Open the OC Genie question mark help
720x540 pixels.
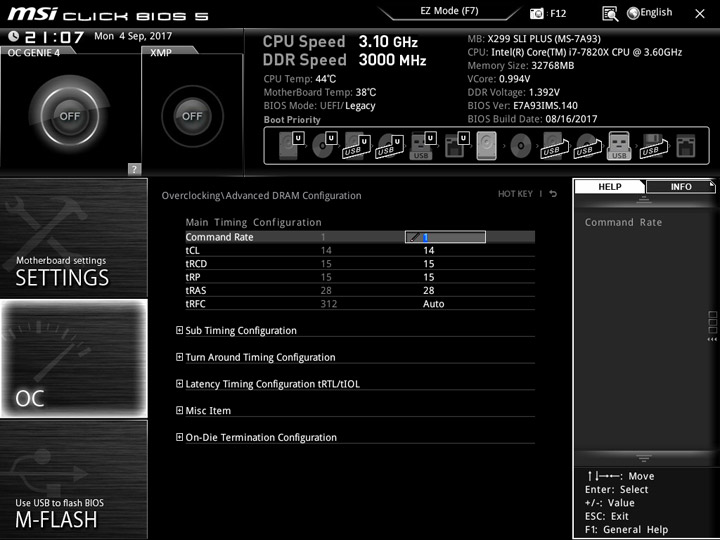tap(134, 169)
